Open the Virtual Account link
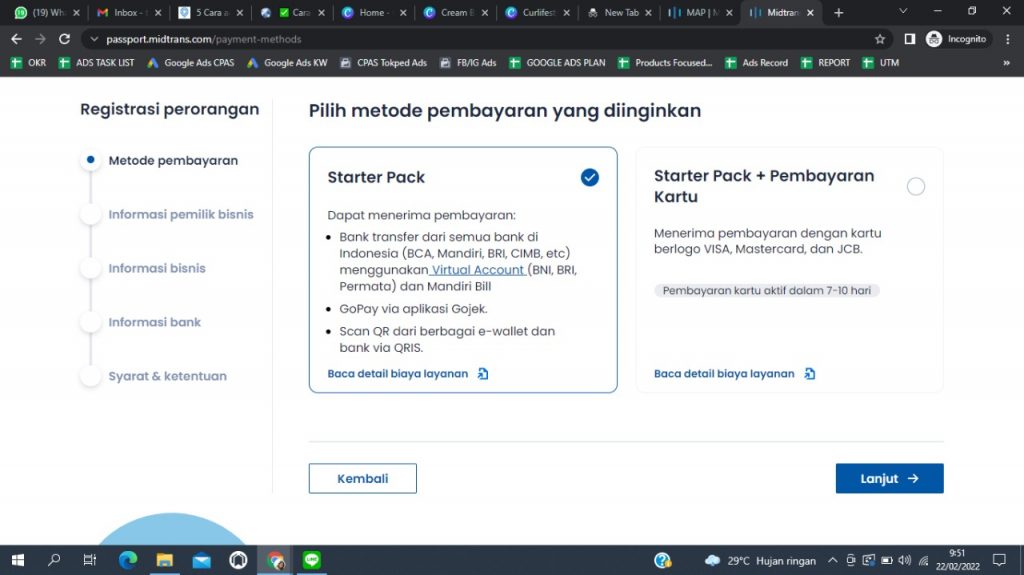Viewport: 1024px width, 575px height. [x=478, y=270]
